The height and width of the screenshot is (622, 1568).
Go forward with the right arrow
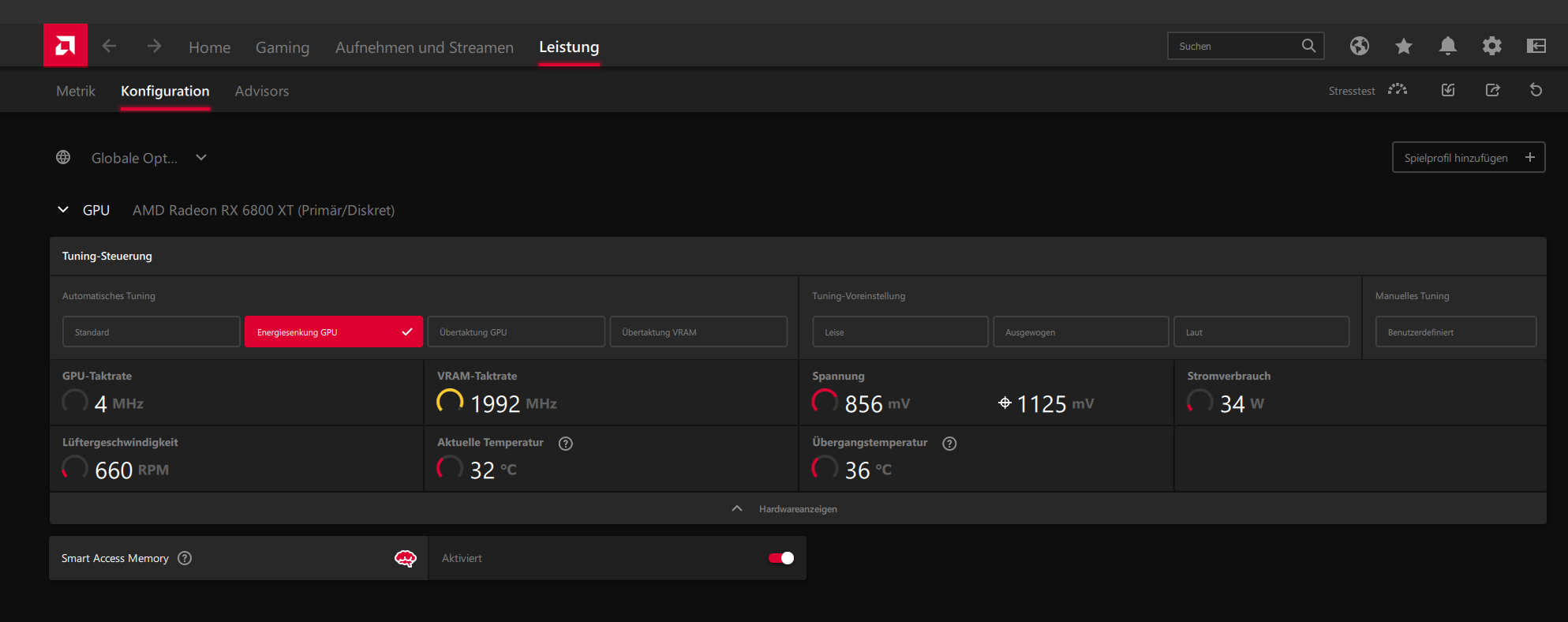coord(154,46)
